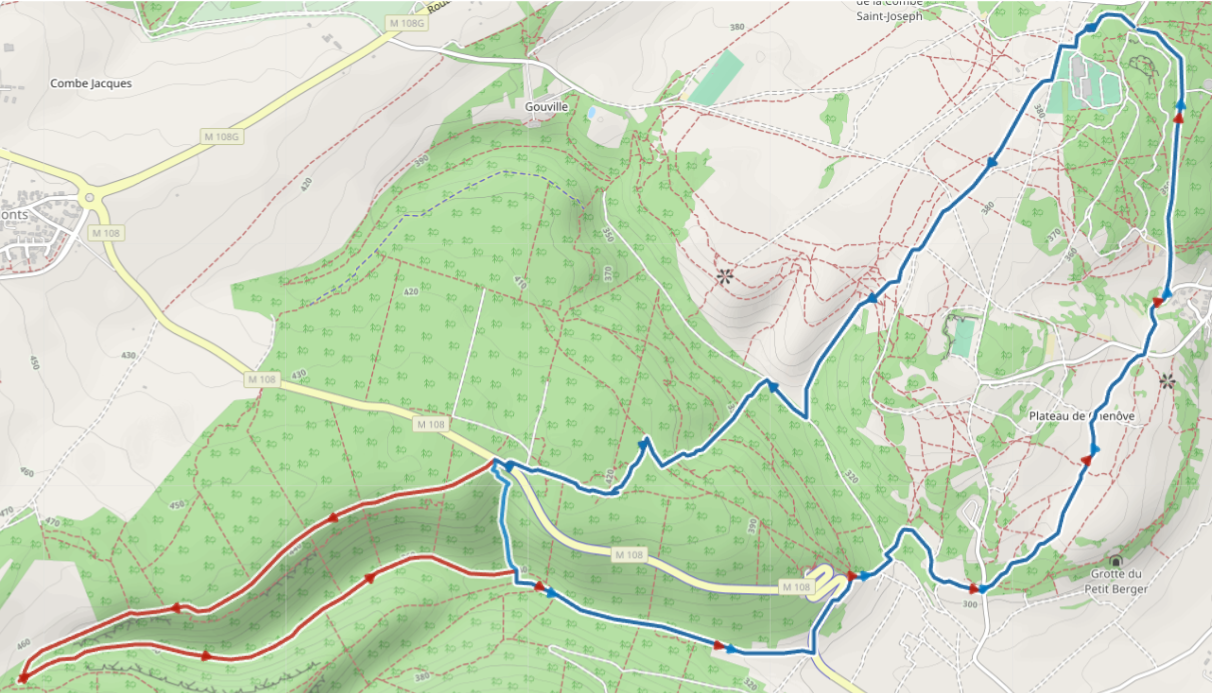Click the M 108 hairpin bends symbol
This screenshot has width=1212, height=693.
click(x=827, y=582)
